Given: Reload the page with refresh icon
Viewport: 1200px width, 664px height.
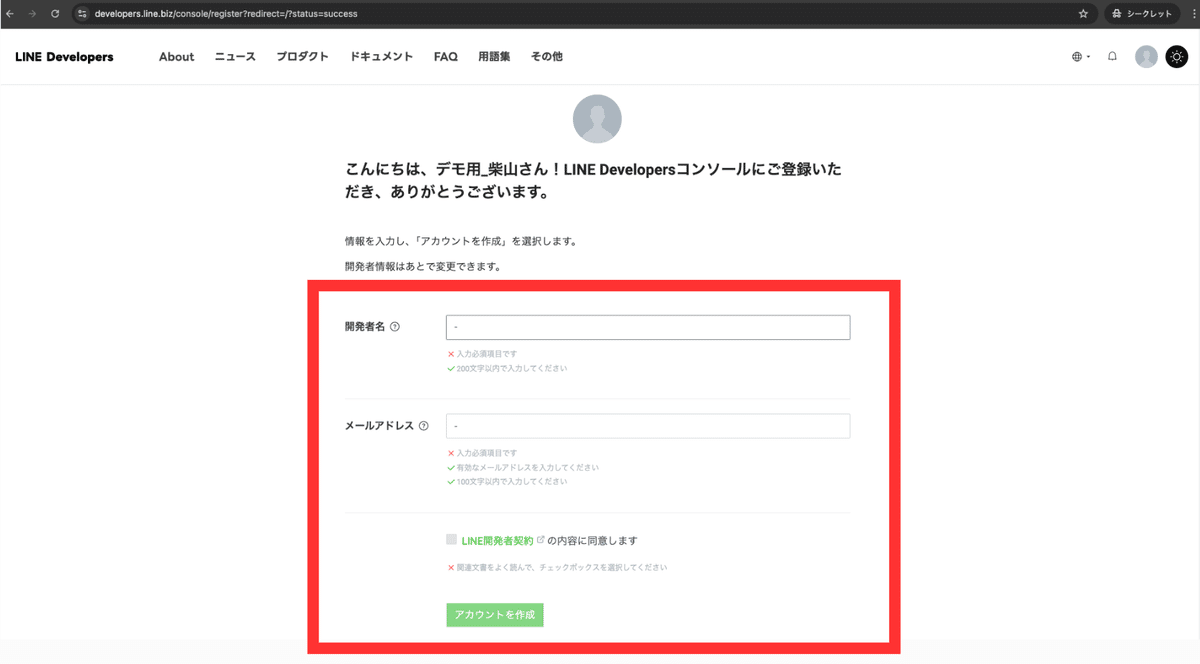Looking at the screenshot, I should [x=54, y=14].
